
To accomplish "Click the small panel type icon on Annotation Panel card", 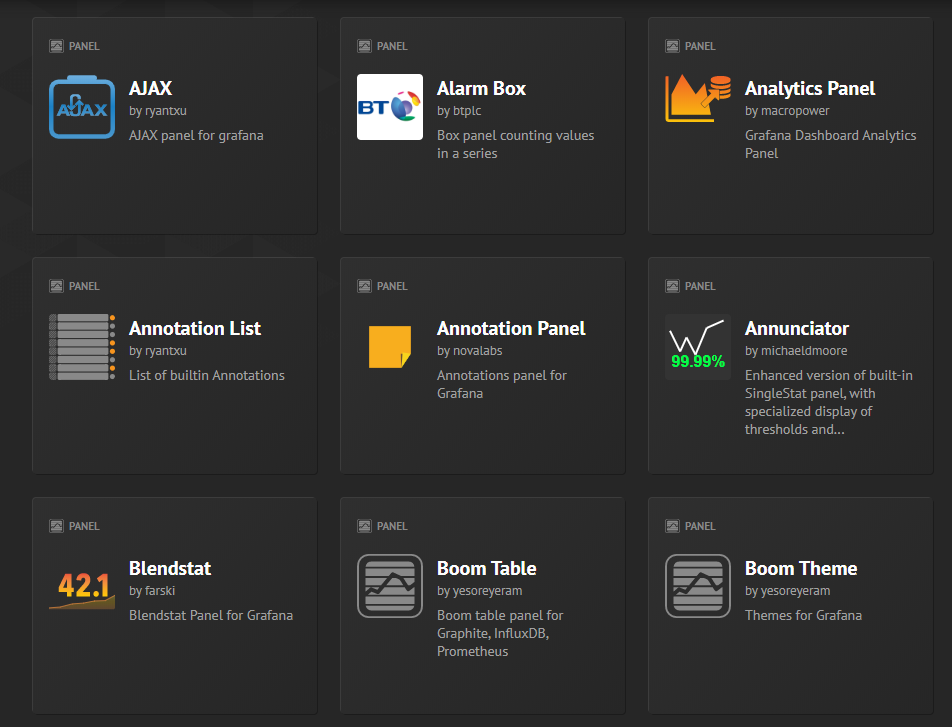I will coord(364,286).
